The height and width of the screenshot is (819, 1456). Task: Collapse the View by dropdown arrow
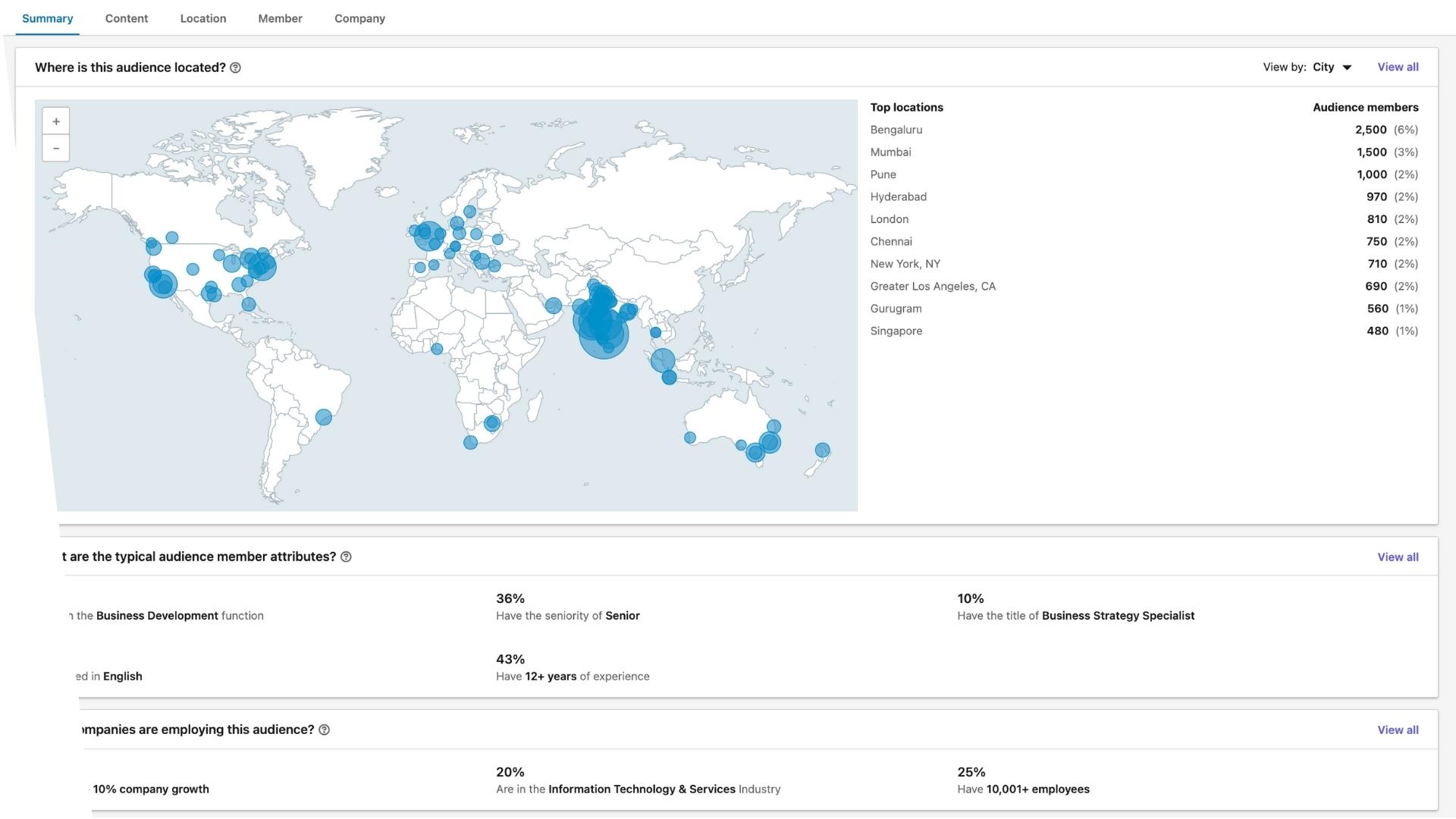pyautogui.click(x=1347, y=67)
